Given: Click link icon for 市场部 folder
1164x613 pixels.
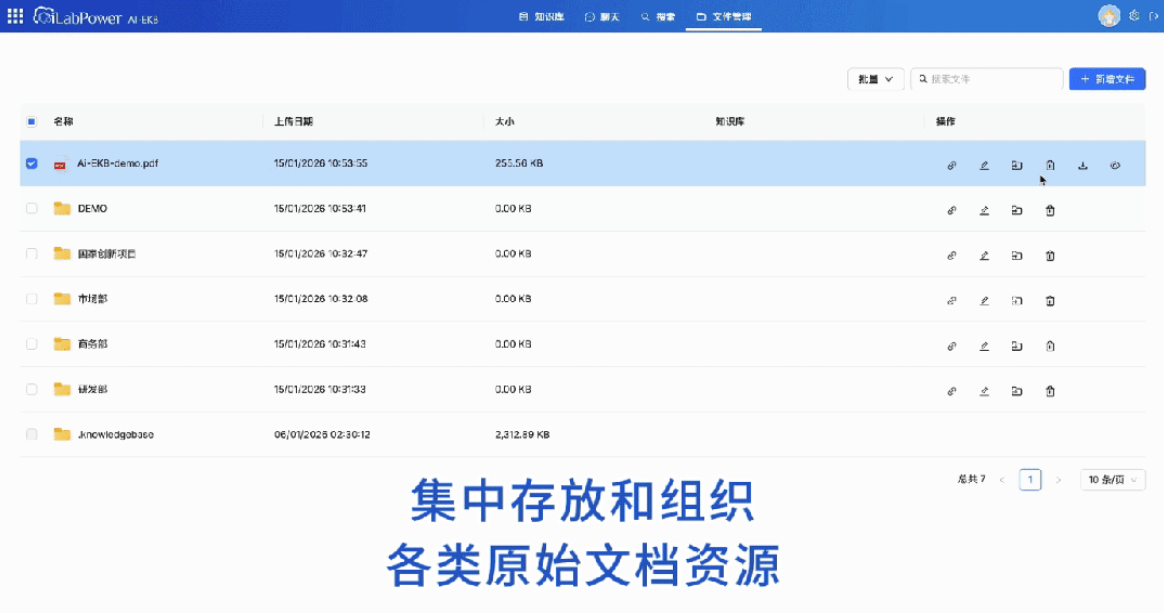Looking at the screenshot, I should 952,301.
